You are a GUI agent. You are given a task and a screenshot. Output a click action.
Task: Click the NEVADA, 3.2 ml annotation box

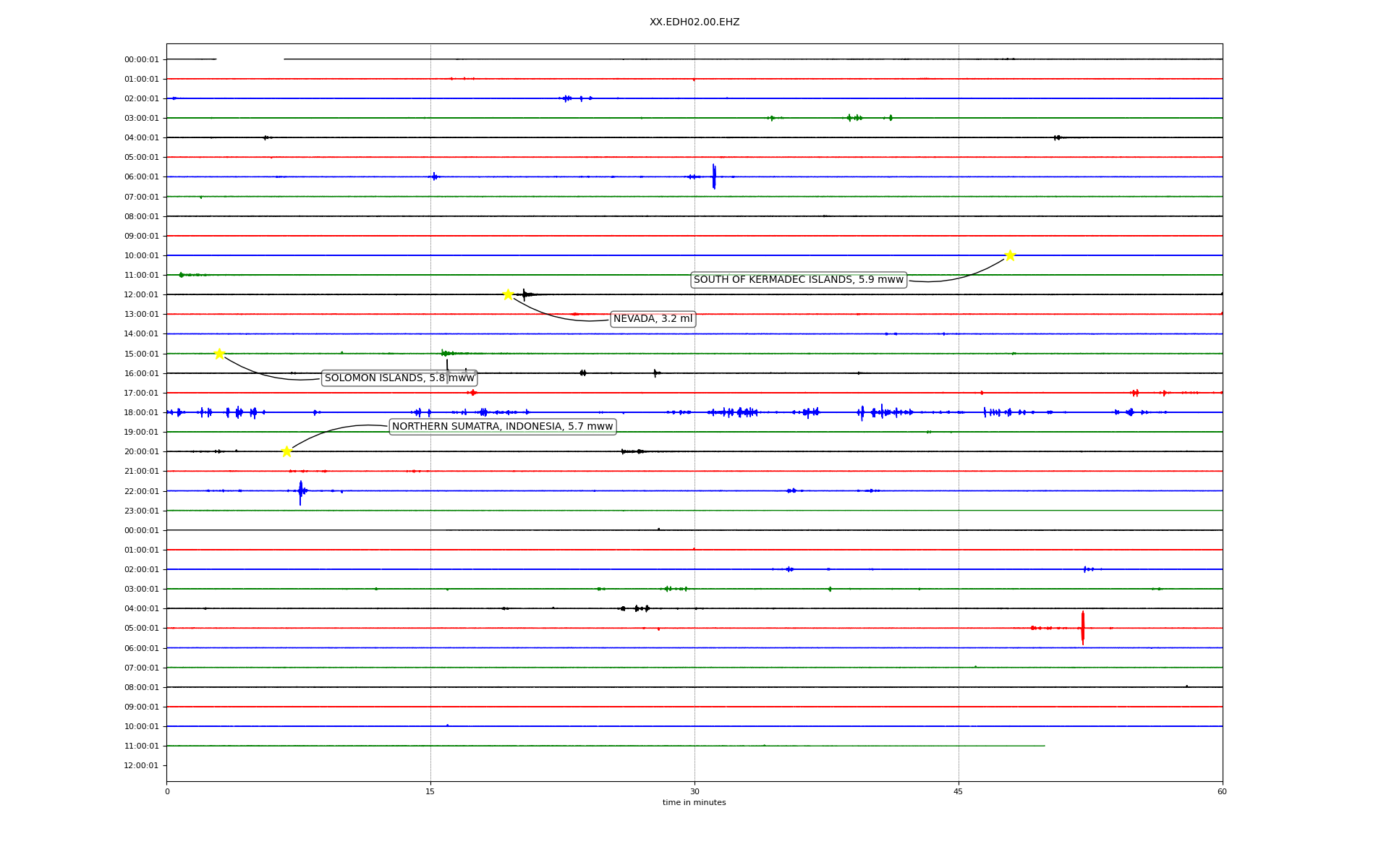tap(653, 319)
